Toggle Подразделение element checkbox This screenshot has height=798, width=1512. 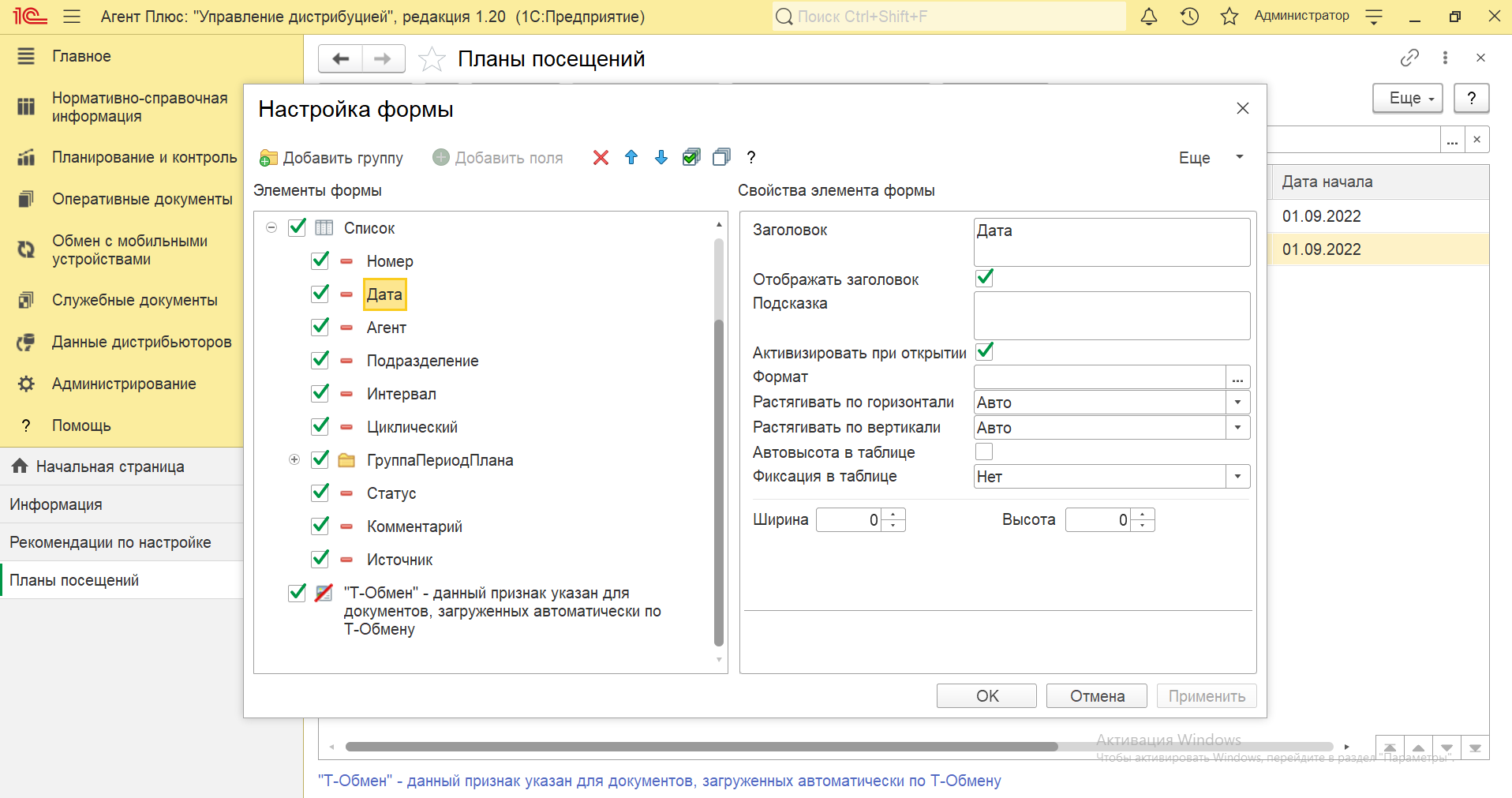(320, 360)
